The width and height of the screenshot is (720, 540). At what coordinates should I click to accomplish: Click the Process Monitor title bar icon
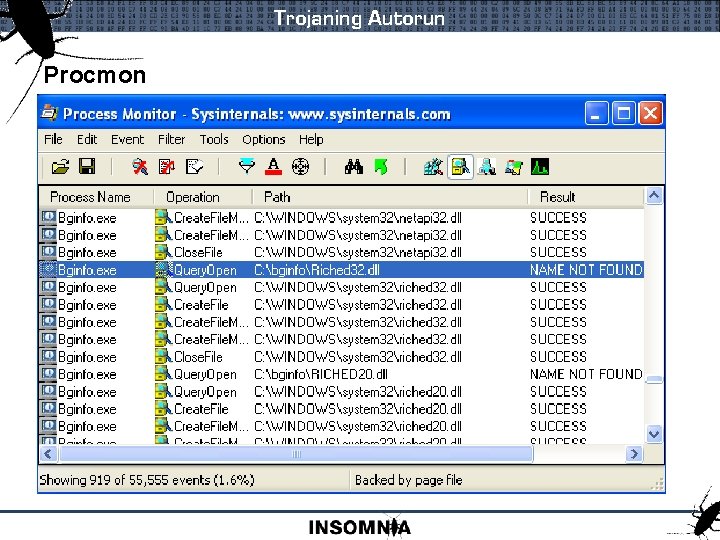coord(49,112)
